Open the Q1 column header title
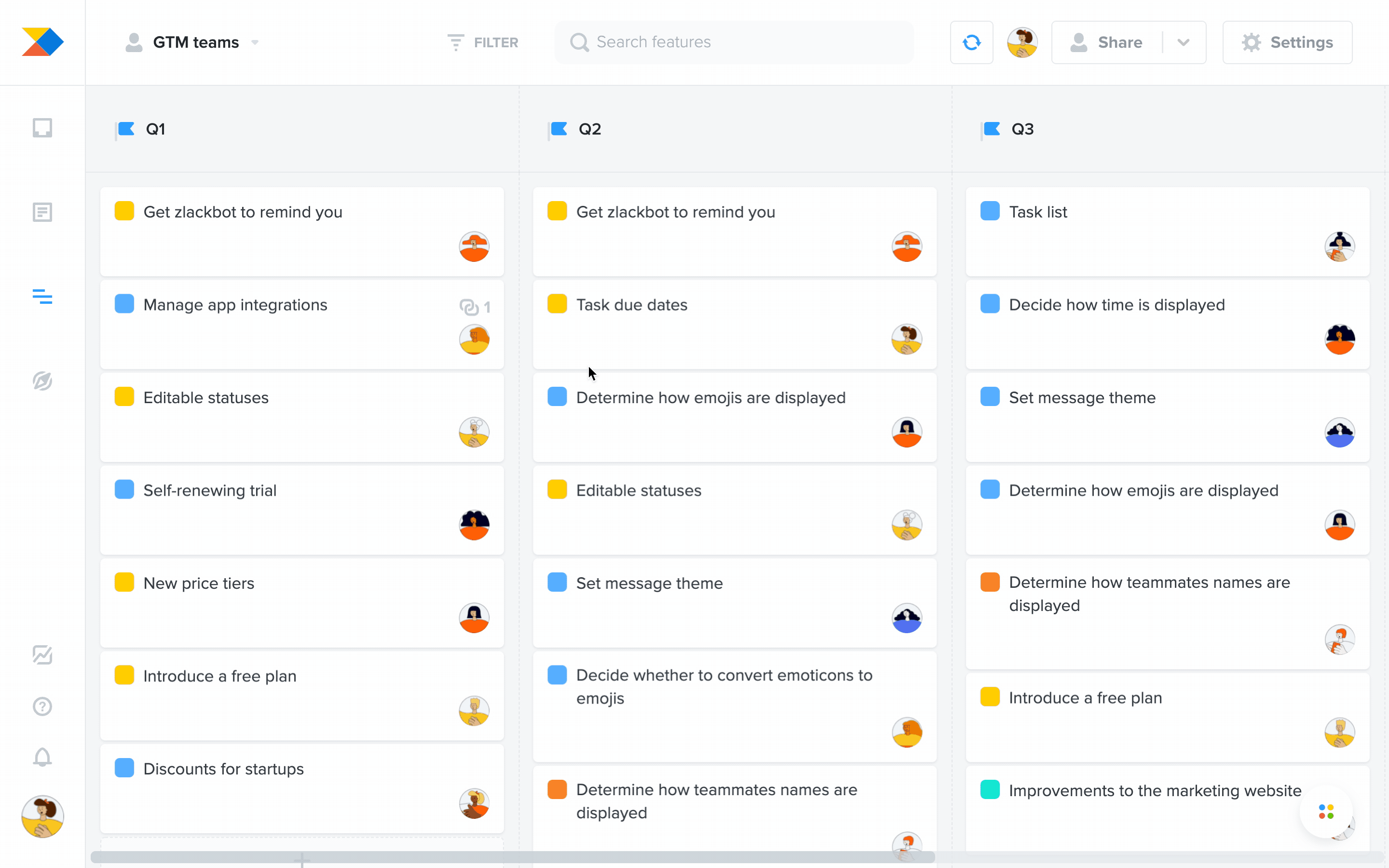Screen dimensions: 1389x868 pos(156,130)
